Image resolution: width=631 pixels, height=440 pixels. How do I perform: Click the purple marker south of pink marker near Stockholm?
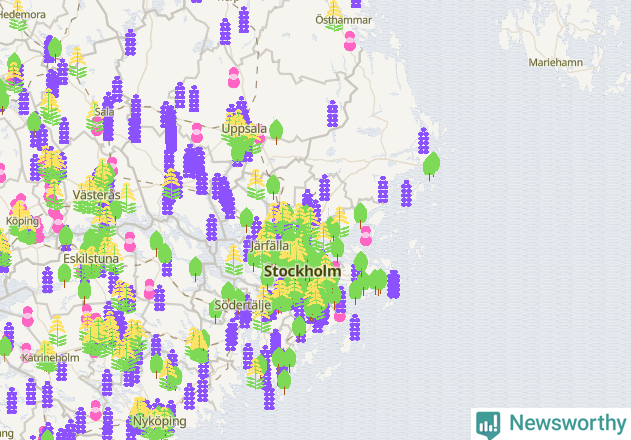(x=355, y=327)
